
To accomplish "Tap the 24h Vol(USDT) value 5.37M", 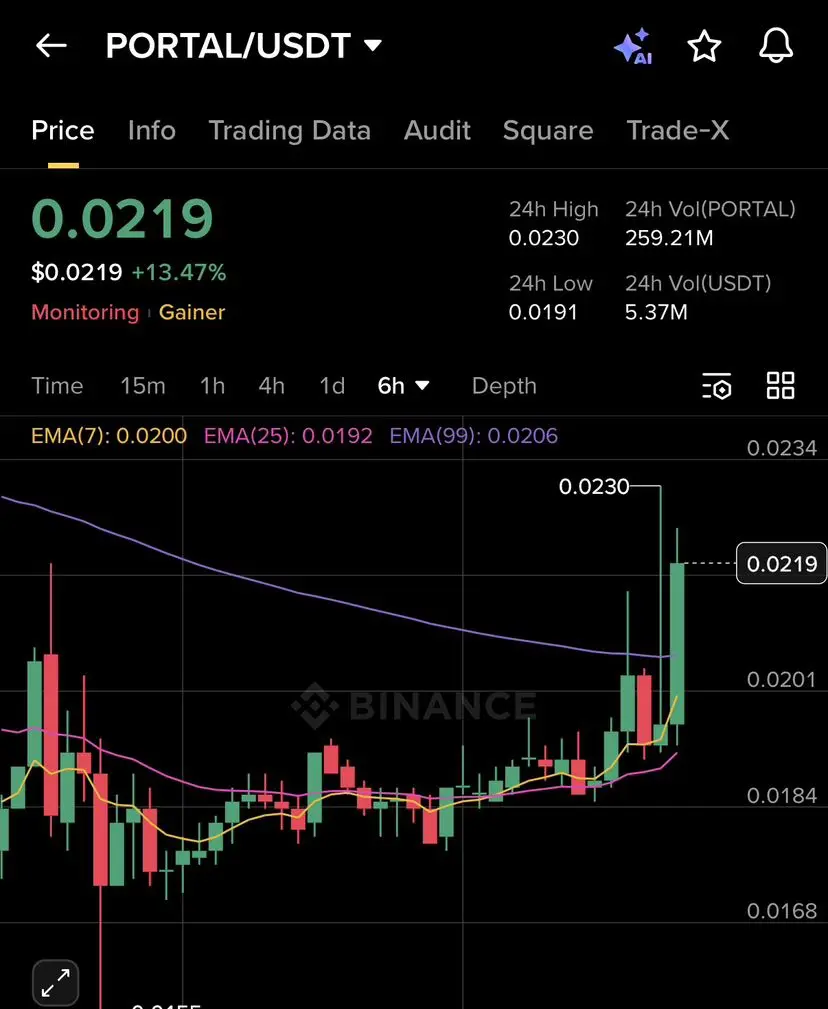I will (x=656, y=312).
